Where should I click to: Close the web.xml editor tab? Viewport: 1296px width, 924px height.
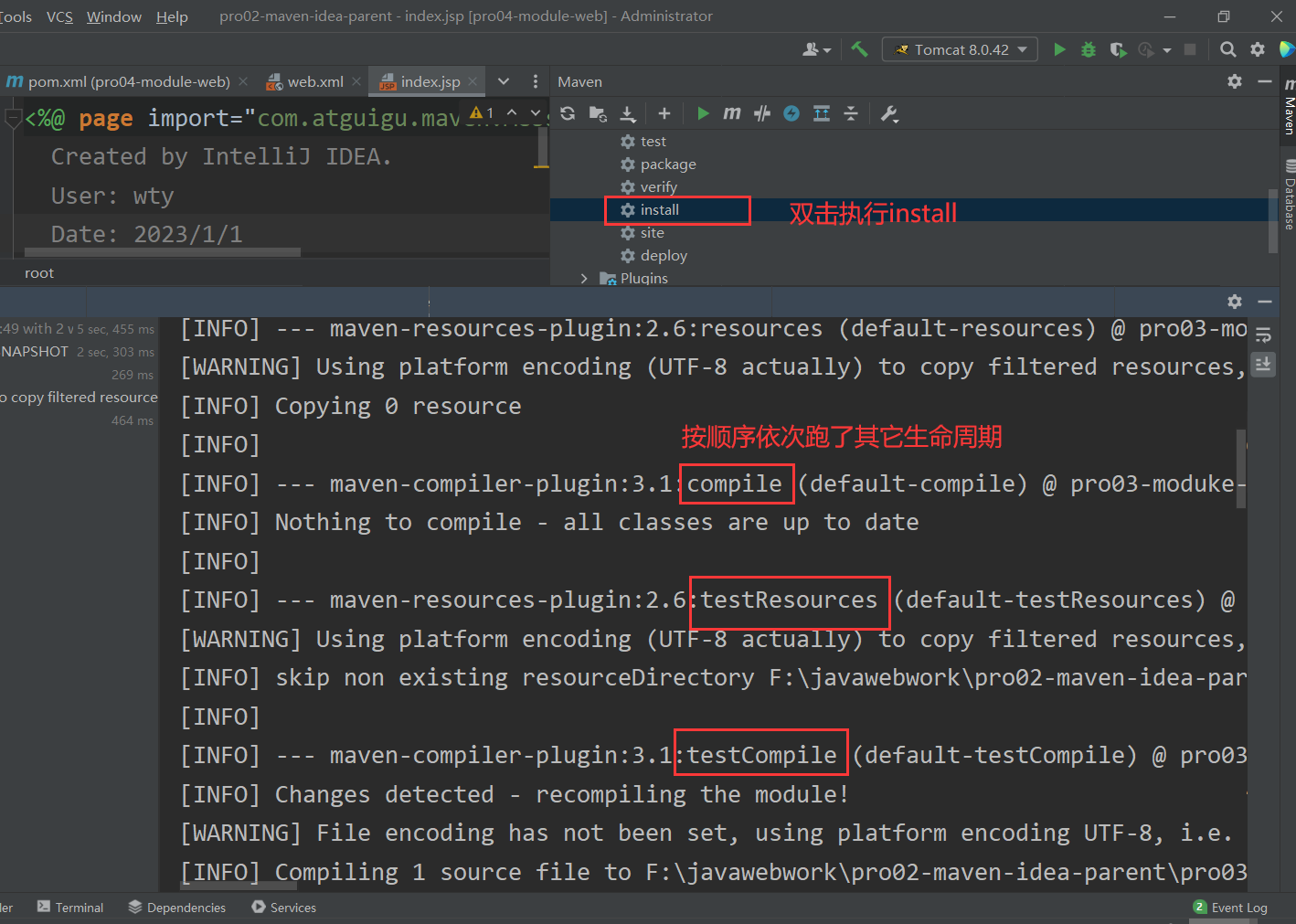[x=356, y=81]
